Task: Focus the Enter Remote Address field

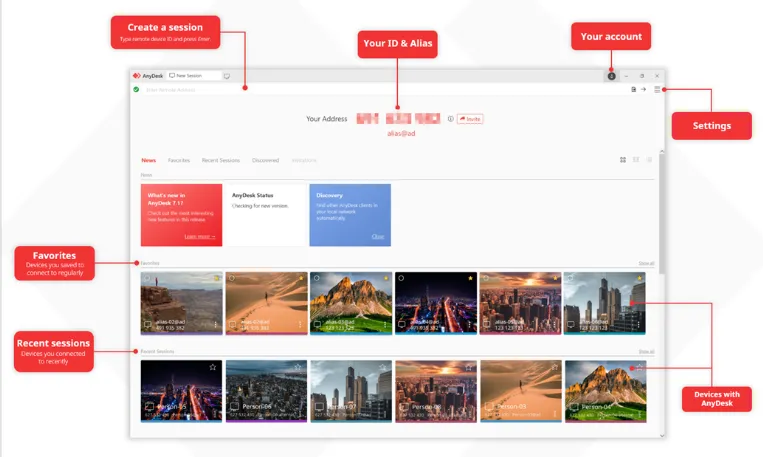Action: 384,90
